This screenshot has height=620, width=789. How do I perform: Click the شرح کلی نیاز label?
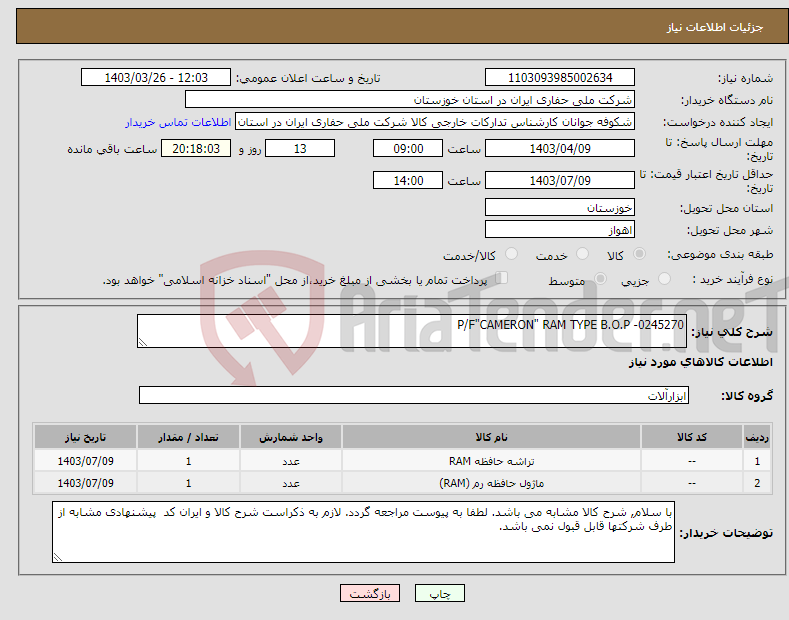point(732,332)
